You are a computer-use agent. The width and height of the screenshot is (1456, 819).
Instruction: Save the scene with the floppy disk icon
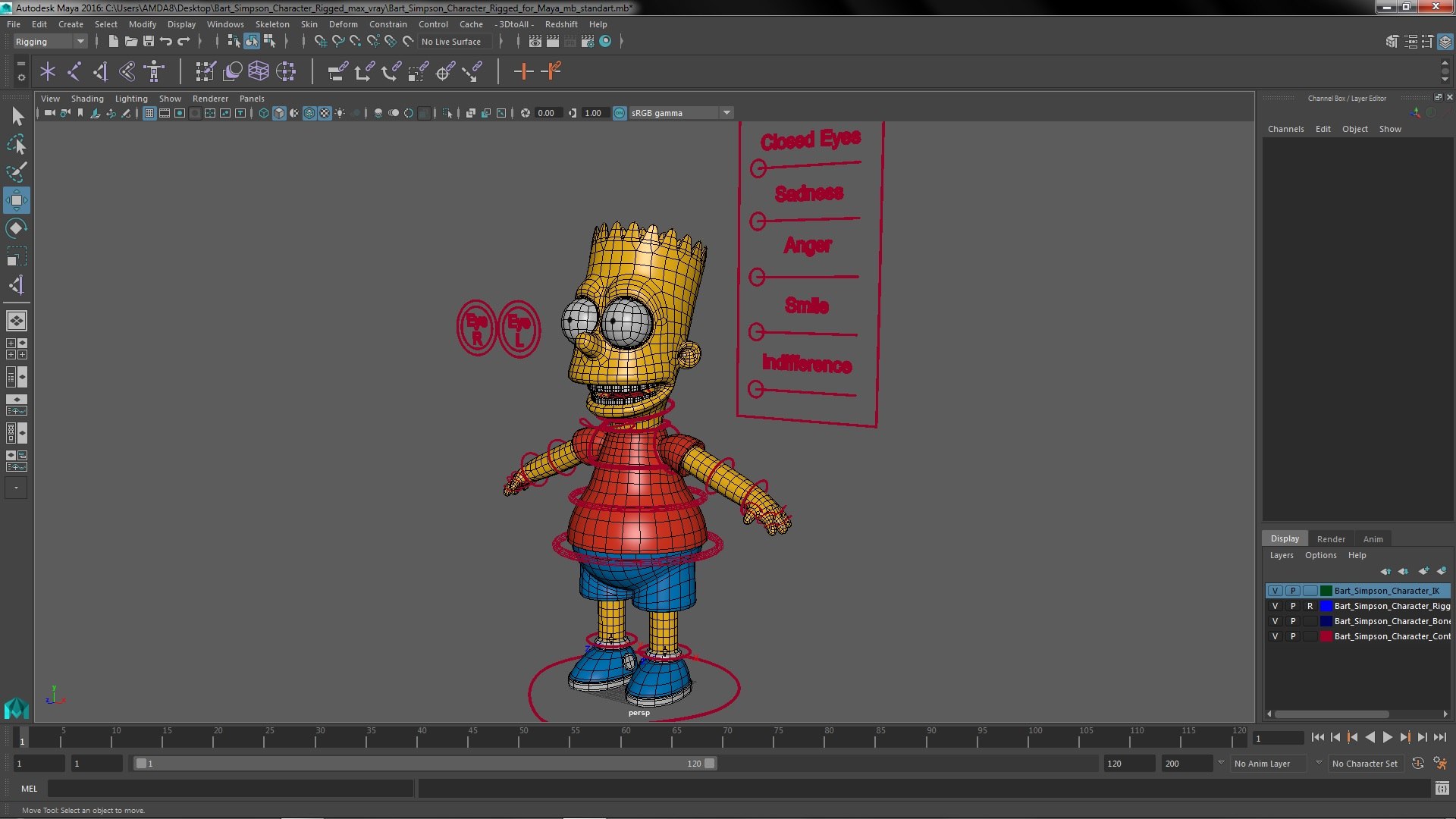(x=149, y=42)
